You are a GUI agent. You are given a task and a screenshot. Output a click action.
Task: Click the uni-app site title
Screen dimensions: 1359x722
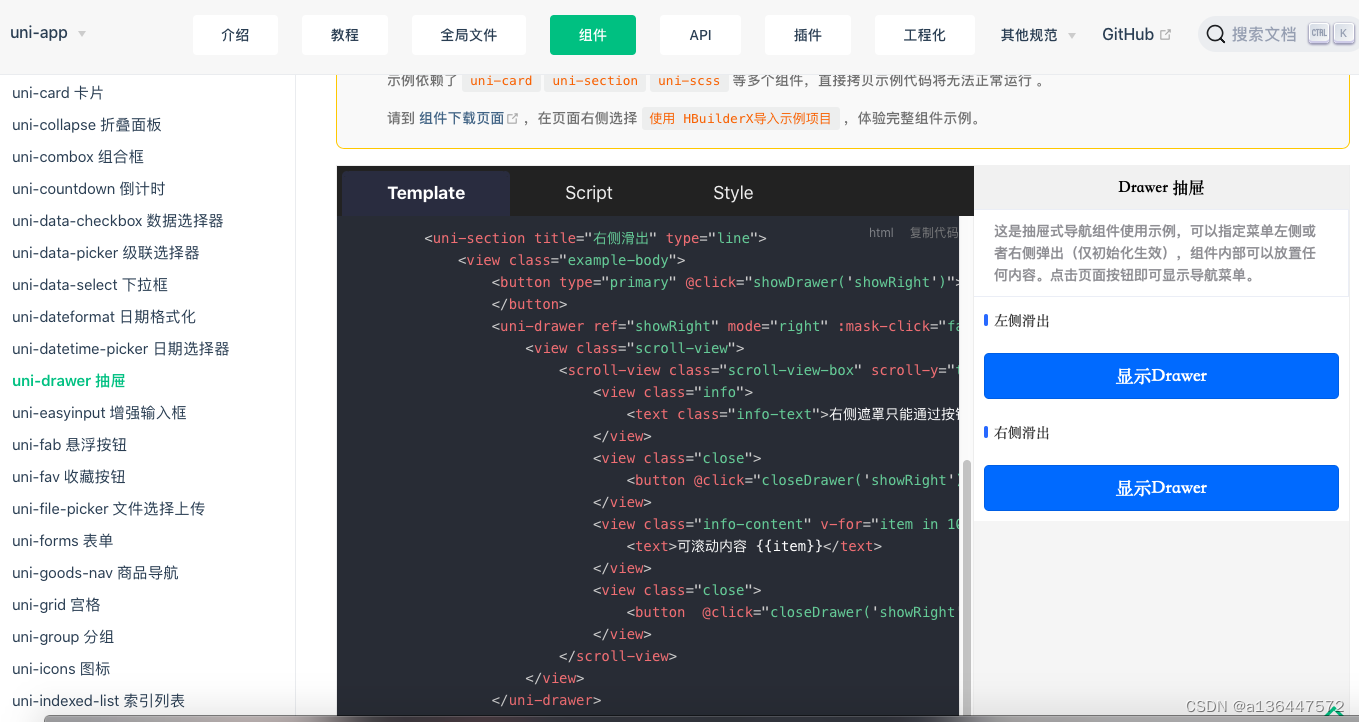39,33
